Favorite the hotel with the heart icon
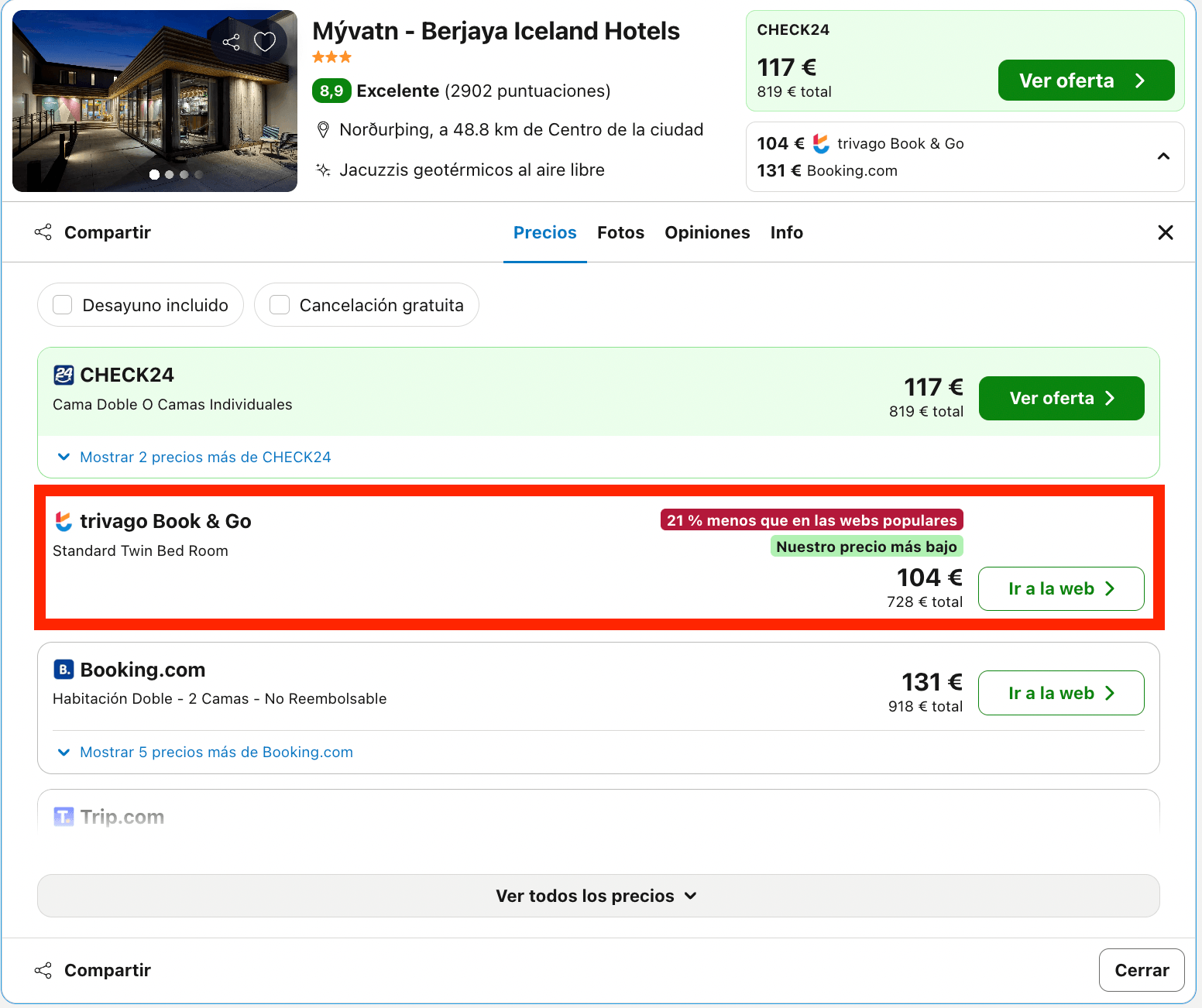The image size is (1202, 1008). 265,42
